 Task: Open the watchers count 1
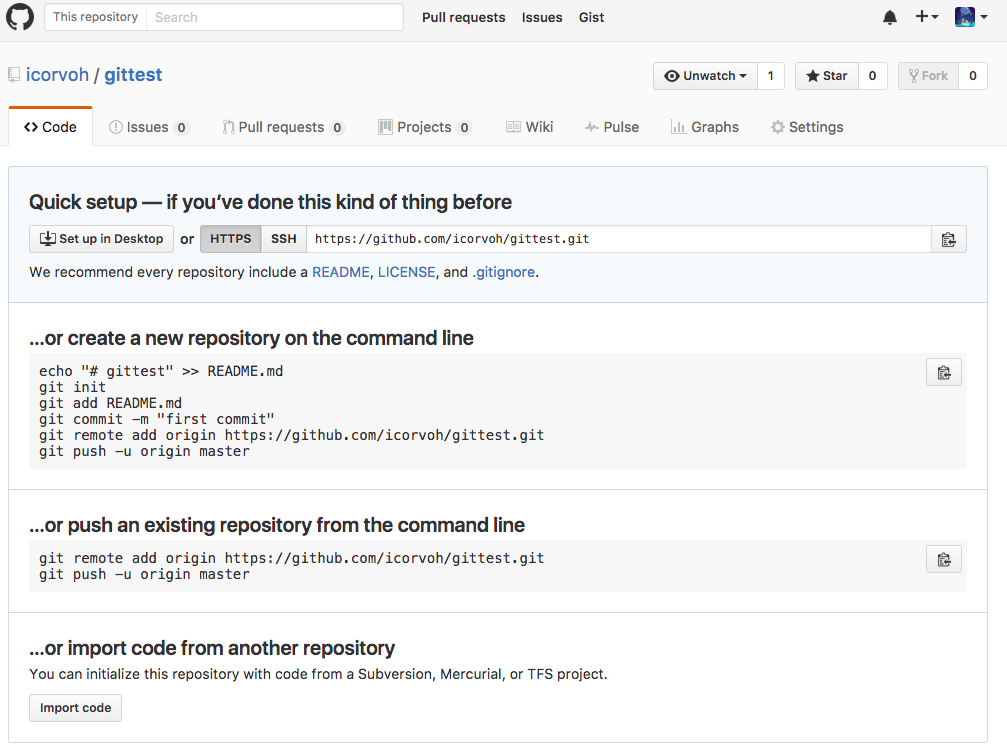(x=771, y=76)
